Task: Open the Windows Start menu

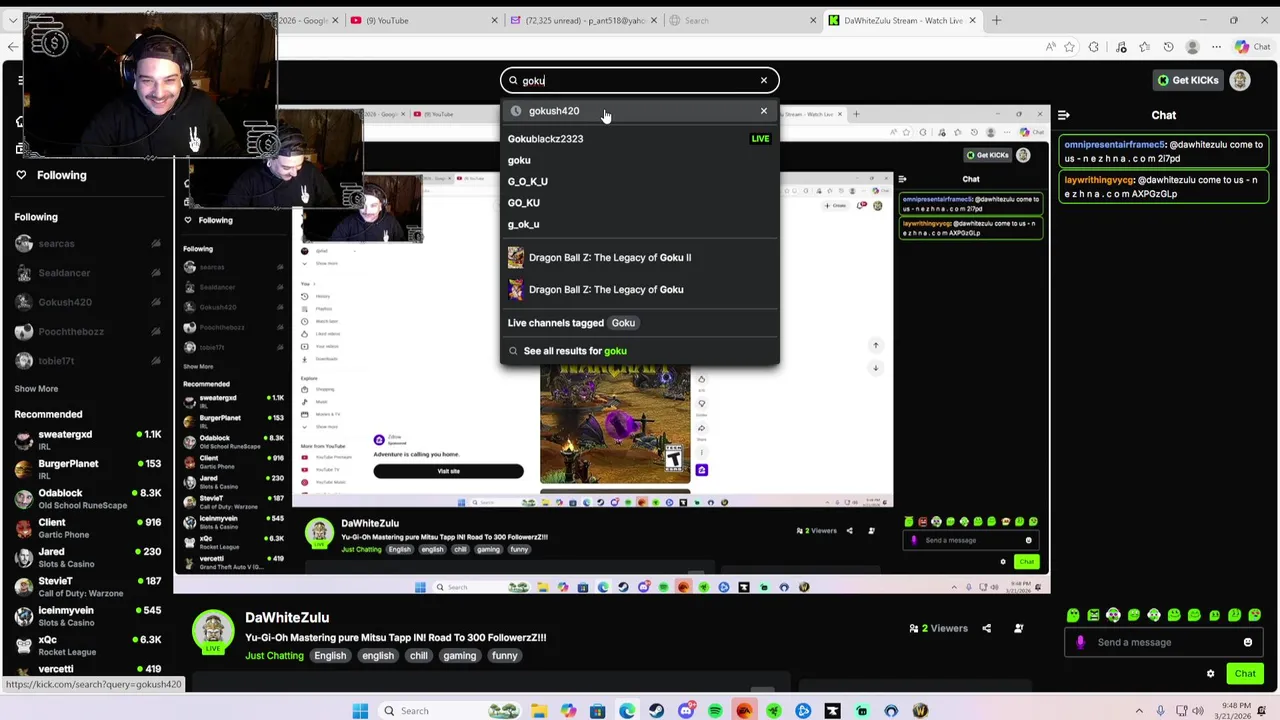Action: pyautogui.click(x=360, y=711)
